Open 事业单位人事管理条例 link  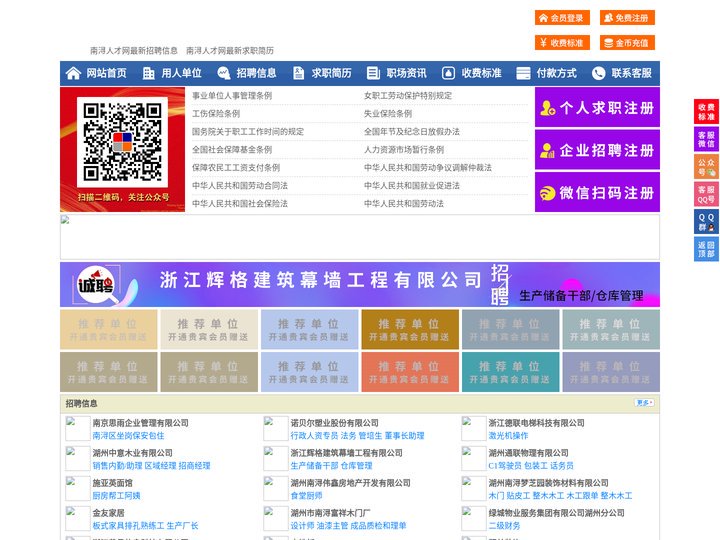[232, 96]
